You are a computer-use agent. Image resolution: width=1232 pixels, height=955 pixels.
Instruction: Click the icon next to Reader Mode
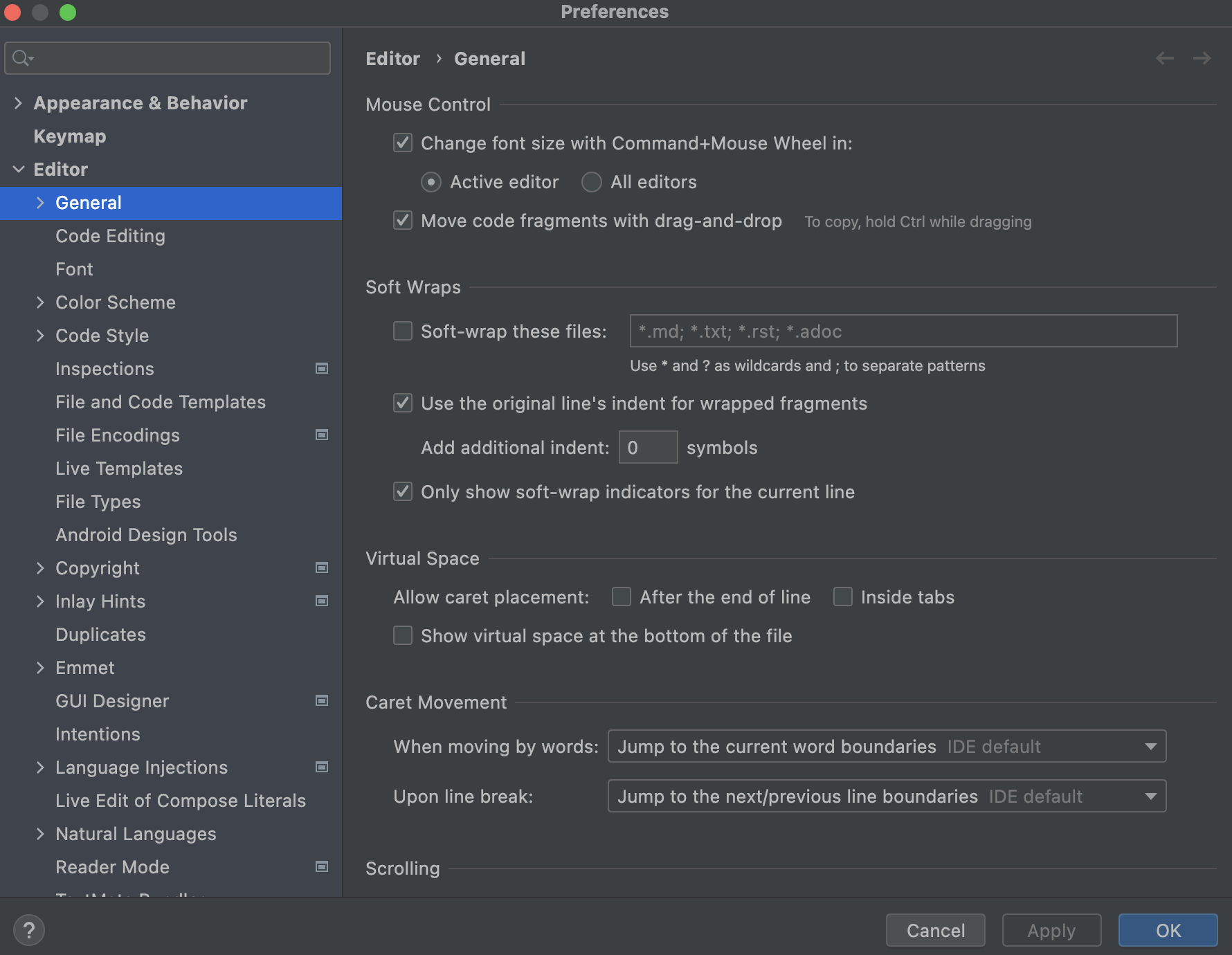321,866
